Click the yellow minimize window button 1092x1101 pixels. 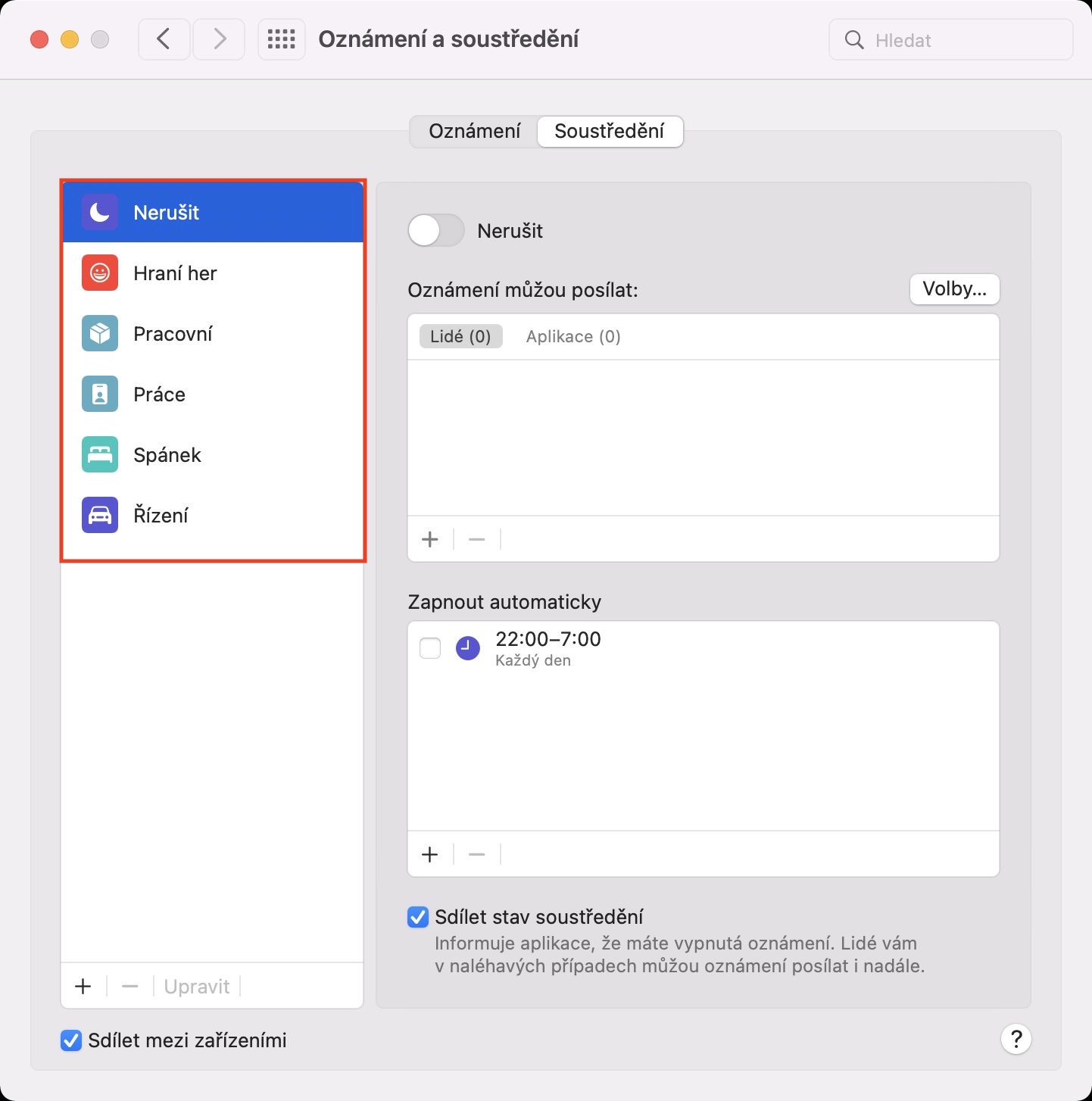pyautogui.click(x=70, y=39)
